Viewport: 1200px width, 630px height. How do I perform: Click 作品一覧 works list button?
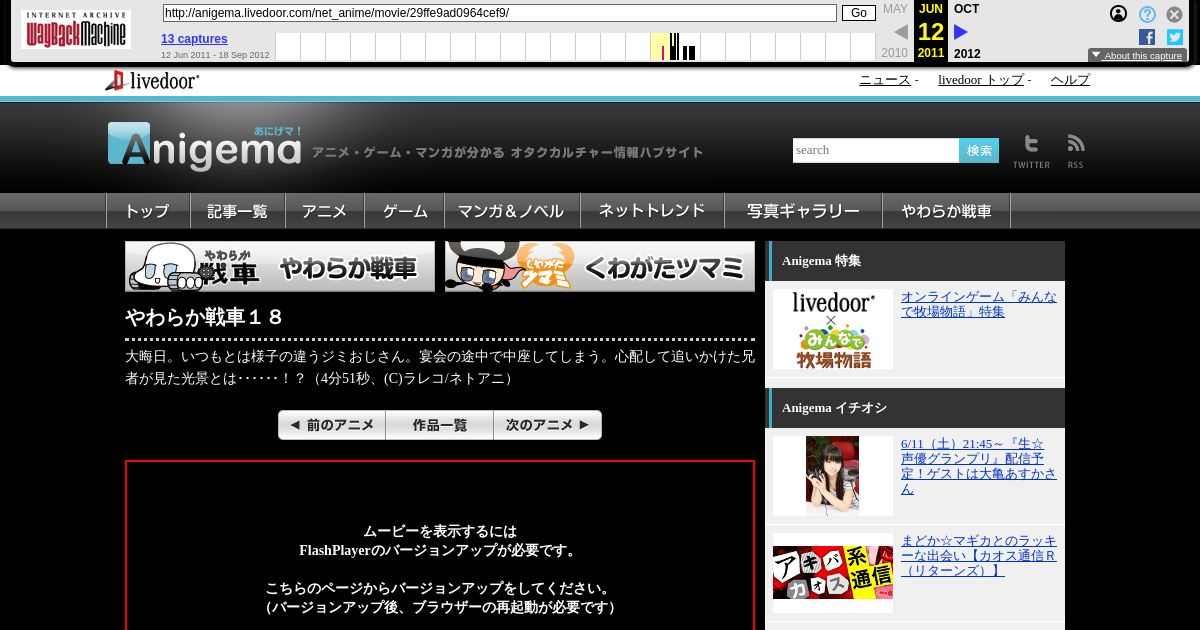440,425
